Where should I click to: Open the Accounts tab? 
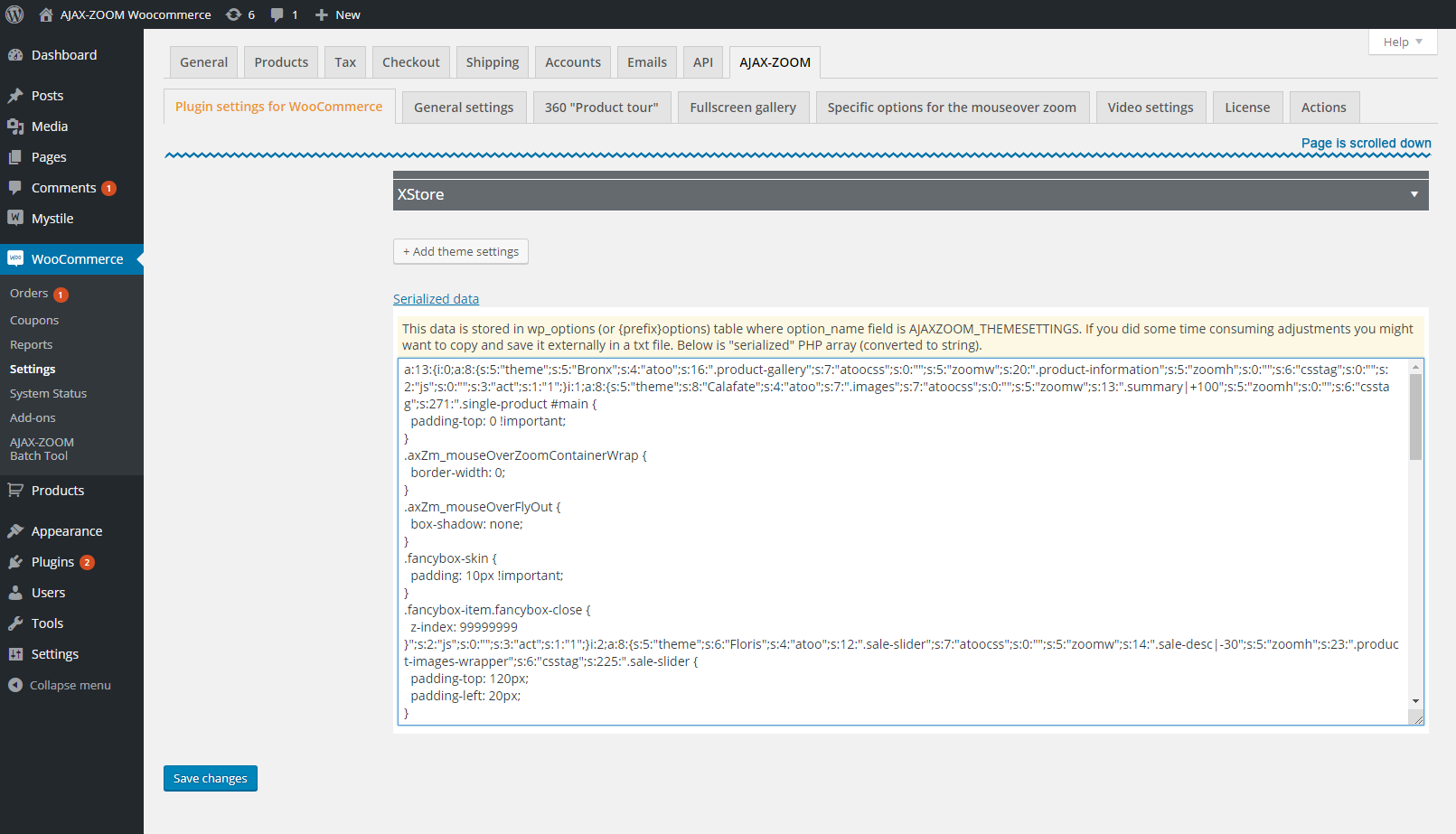[573, 62]
